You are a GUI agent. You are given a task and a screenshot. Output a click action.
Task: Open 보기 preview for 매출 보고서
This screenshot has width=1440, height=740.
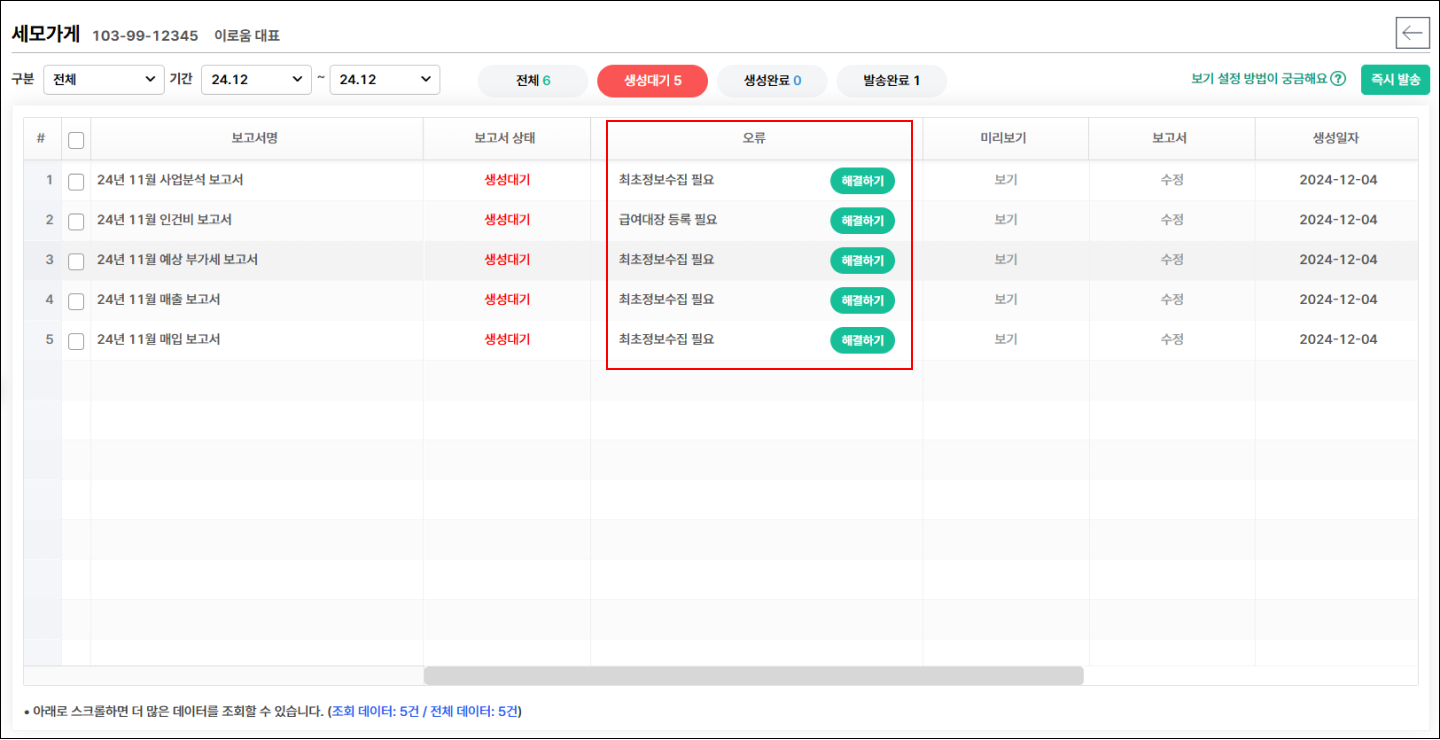[1005, 300]
